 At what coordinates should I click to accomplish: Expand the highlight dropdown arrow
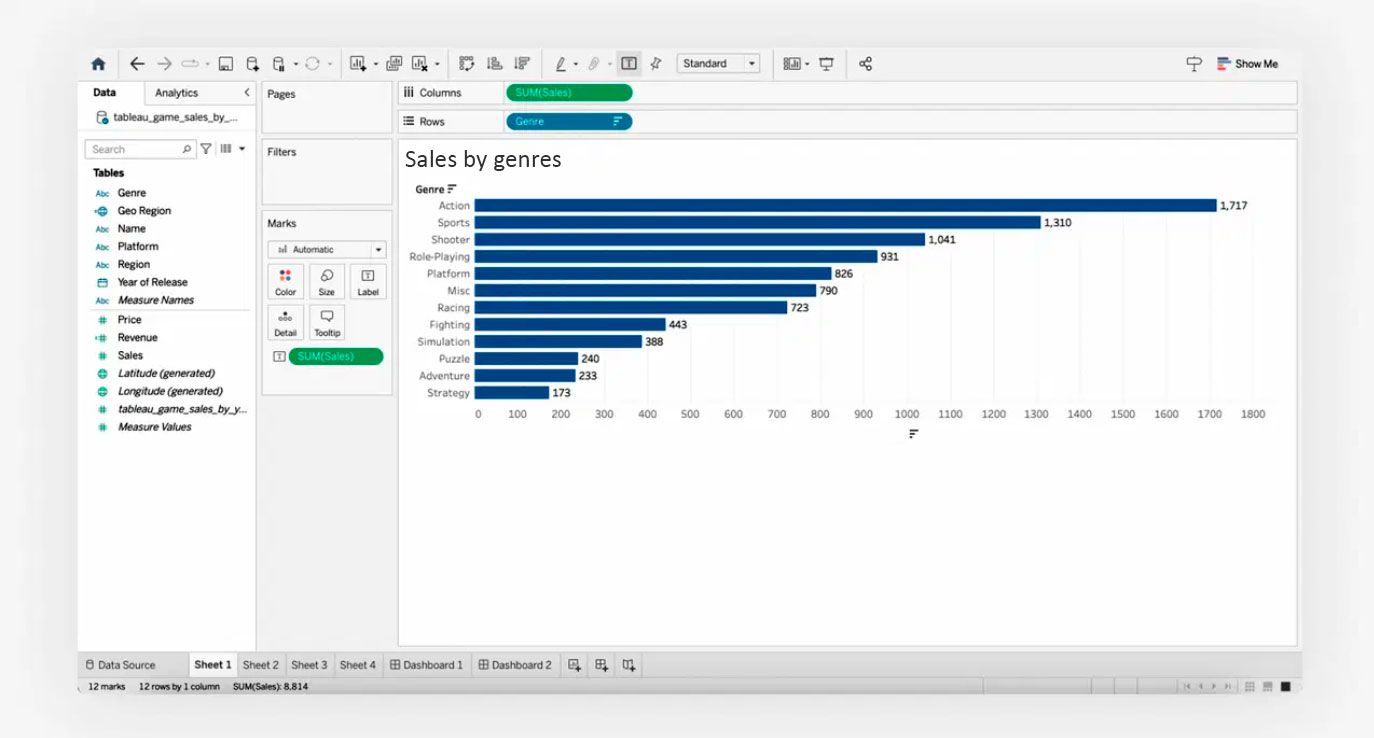[x=576, y=65]
